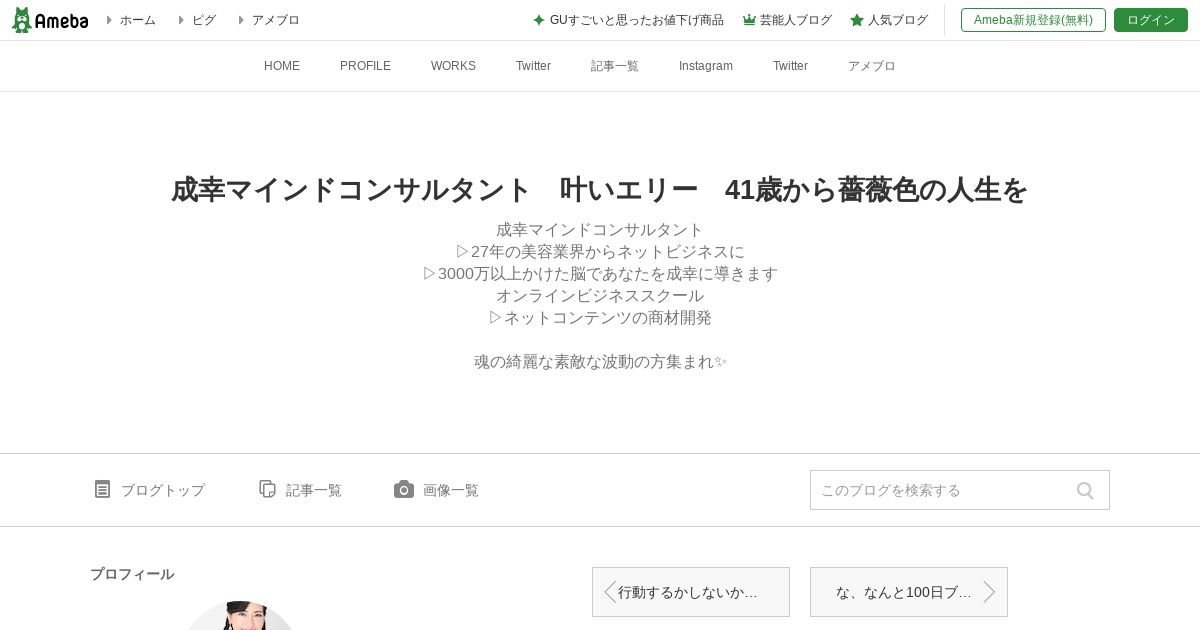The width and height of the screenshot is (1200, 630).
Task: Go to ブログトップ
Action: coord(163,490)
